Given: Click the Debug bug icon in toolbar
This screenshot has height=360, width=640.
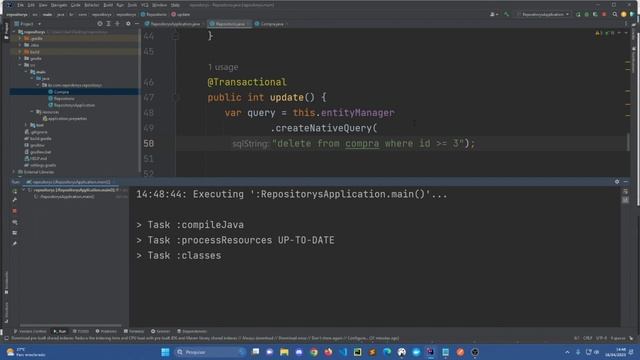Looking at the screenshot, I should coord(587,14).
